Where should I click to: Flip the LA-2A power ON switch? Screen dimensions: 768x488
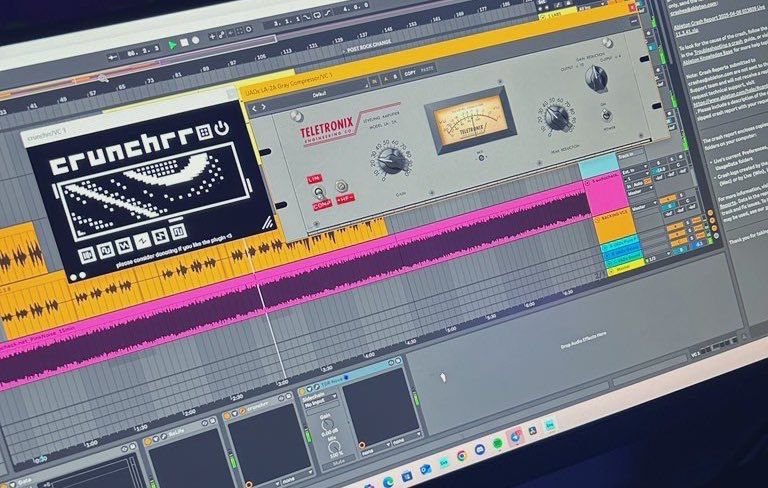(x=607, y=115)
